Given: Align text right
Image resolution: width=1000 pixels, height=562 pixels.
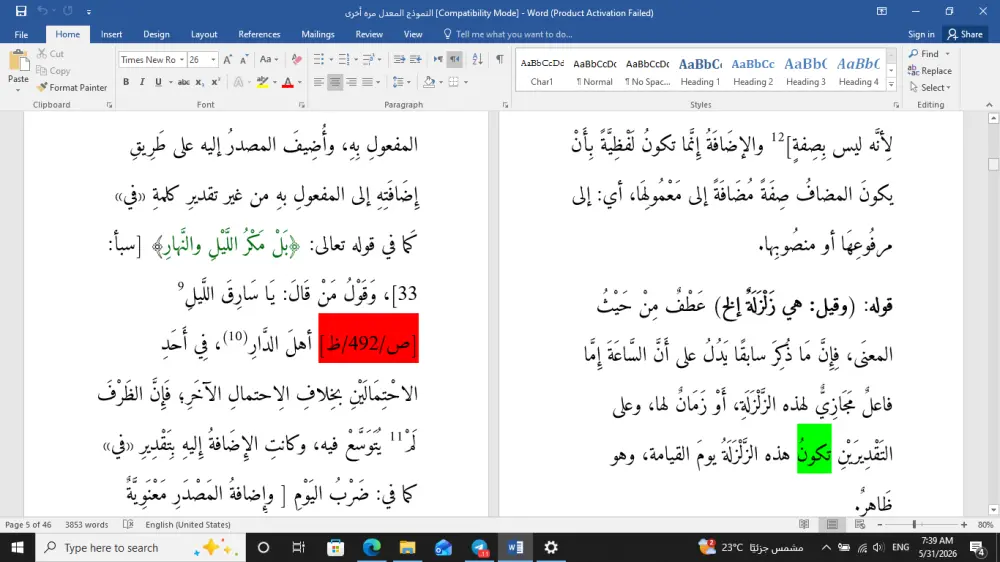Looking at the screenshot, I should pos(351,82).
